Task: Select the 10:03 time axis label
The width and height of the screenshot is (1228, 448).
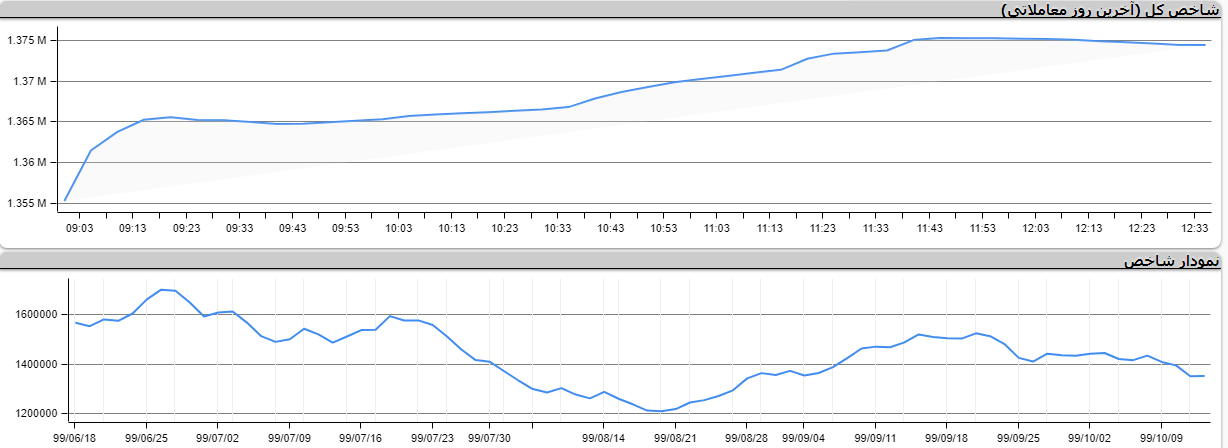Action: pyautogui.click(x=398, y=229)
